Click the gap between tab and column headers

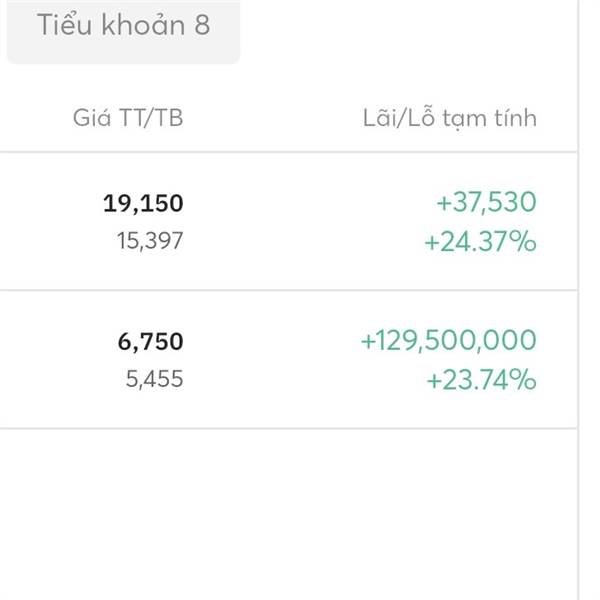point(289,83)
